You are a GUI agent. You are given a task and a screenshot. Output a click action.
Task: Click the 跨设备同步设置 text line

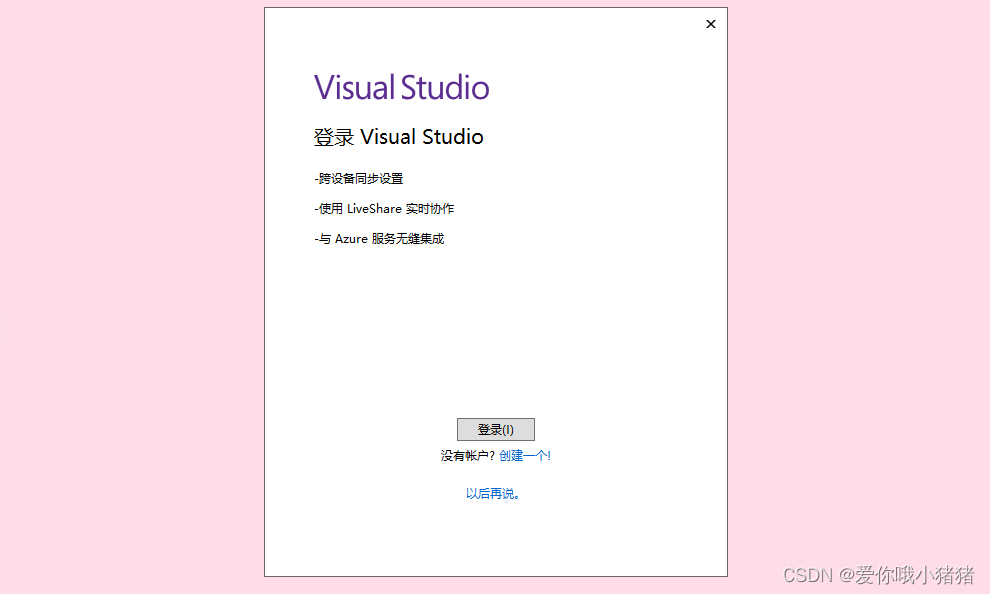click(359, 178)
